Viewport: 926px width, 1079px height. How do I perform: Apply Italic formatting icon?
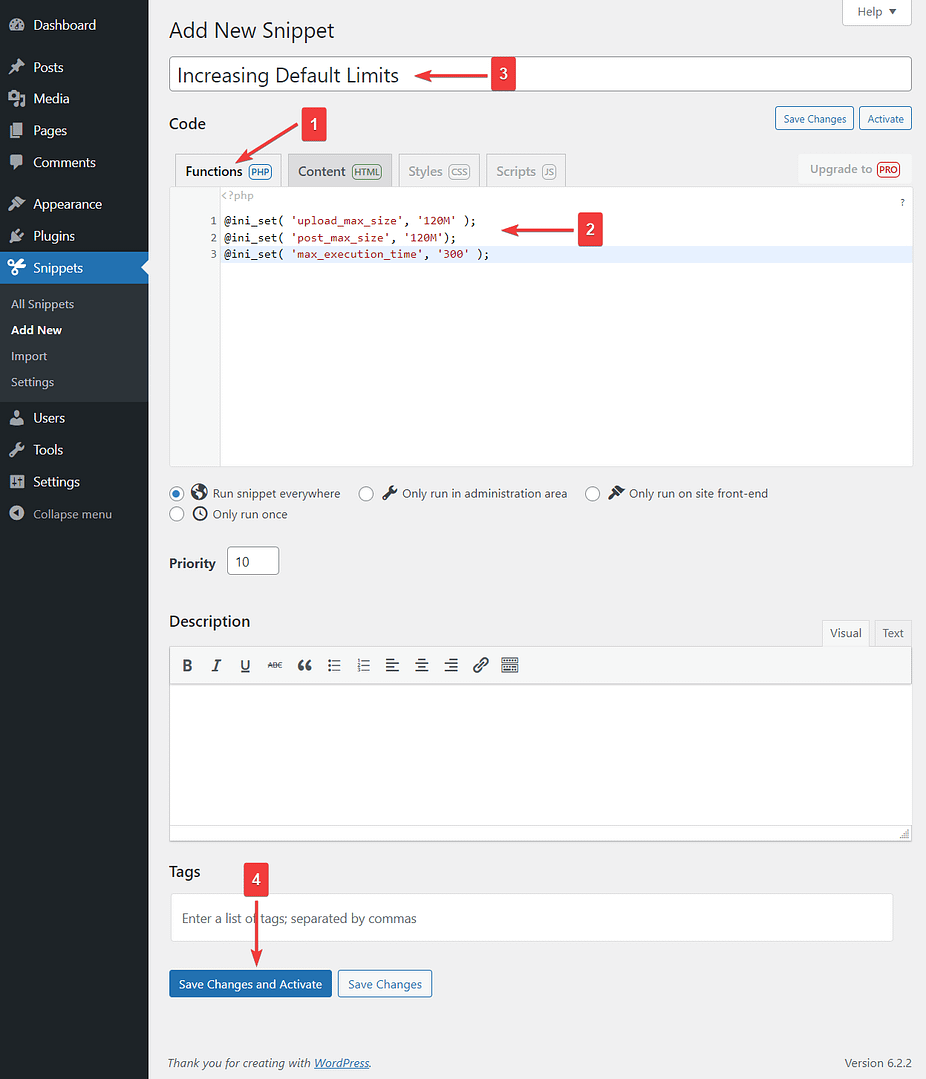point(216,665)
